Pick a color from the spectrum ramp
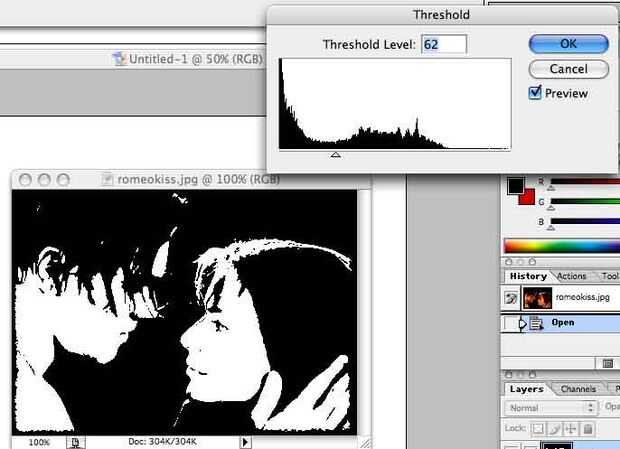This screenshot has height=449, width=620. [x=562, y=246]
